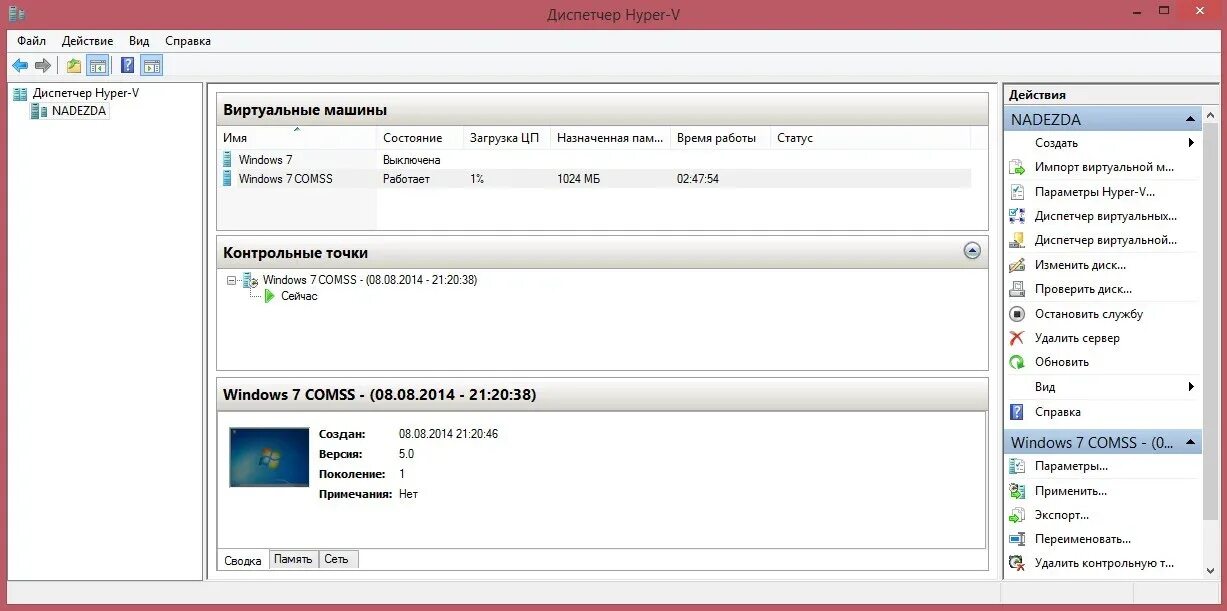Click the red X Remove Server icon

pyautogui.click(x=1017, y=338)
